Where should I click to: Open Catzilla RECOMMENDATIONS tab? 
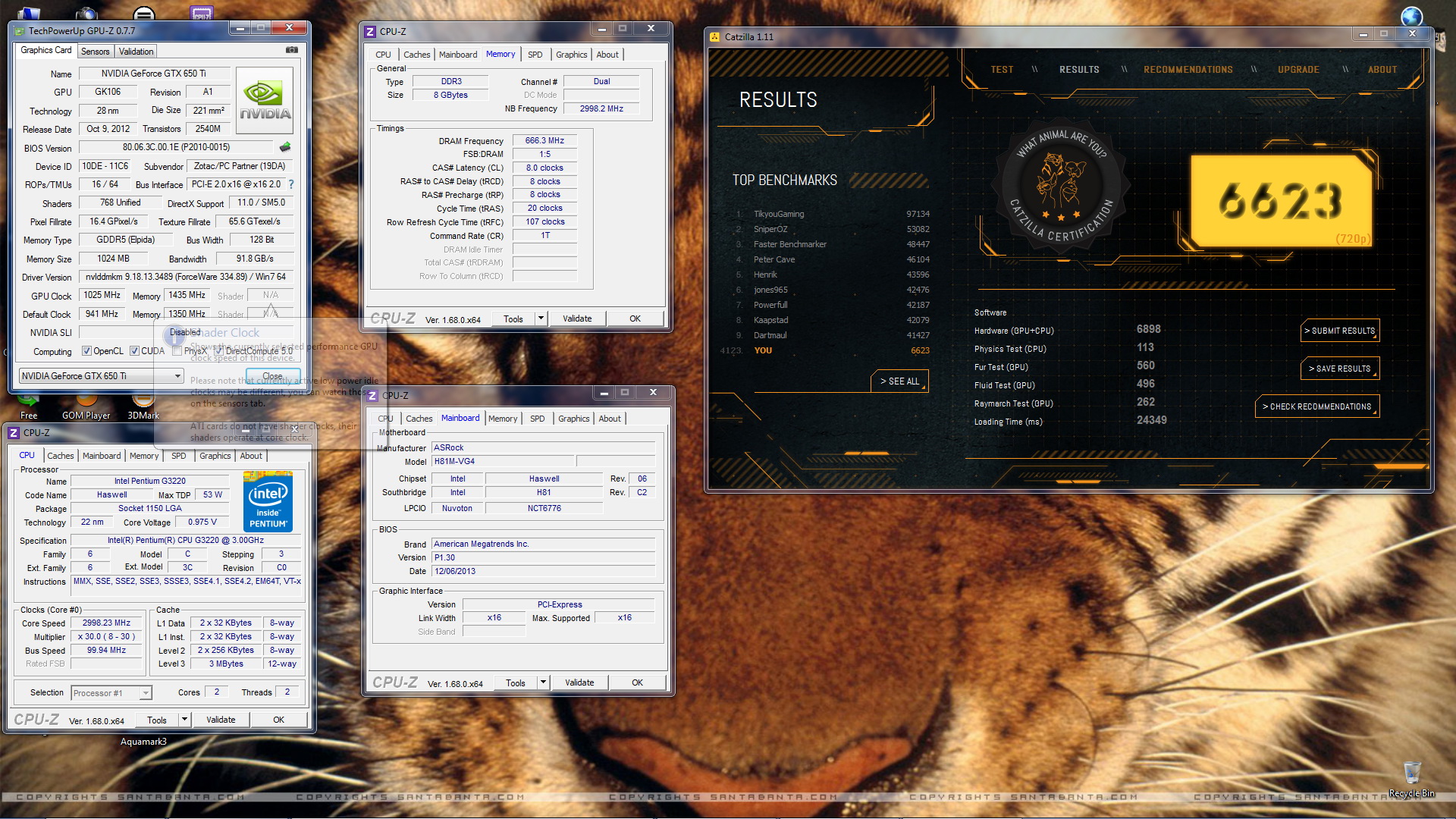point(1188,70)
